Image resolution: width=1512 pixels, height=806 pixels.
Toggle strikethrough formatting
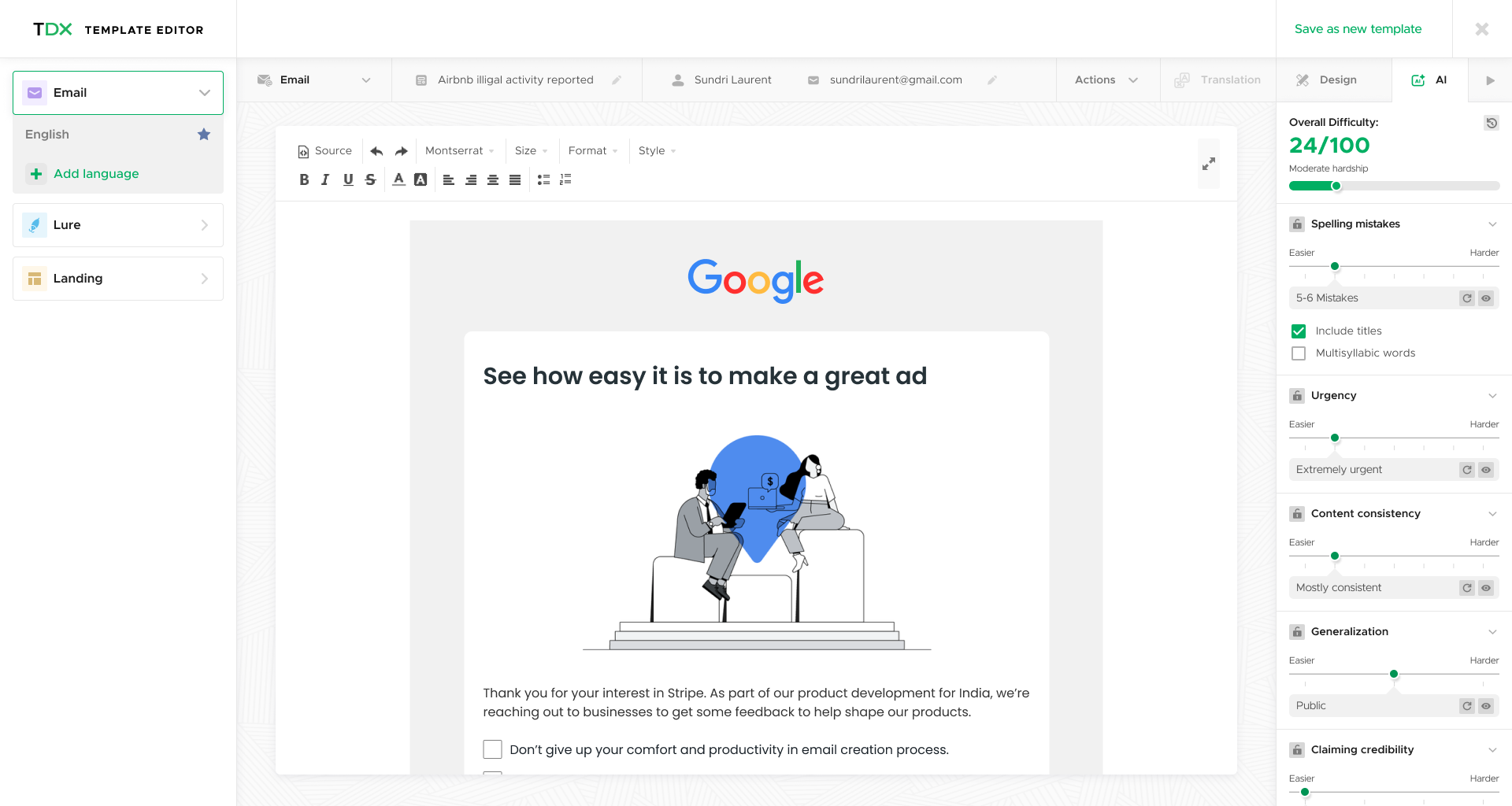(x=370, y=180)
